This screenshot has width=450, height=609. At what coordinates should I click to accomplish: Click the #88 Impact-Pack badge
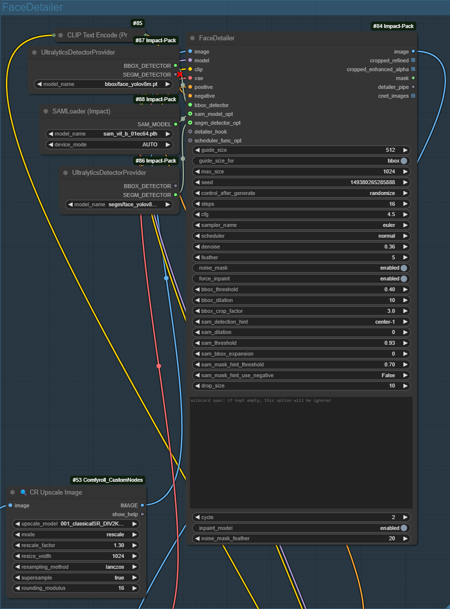click(x=156, y=99)
